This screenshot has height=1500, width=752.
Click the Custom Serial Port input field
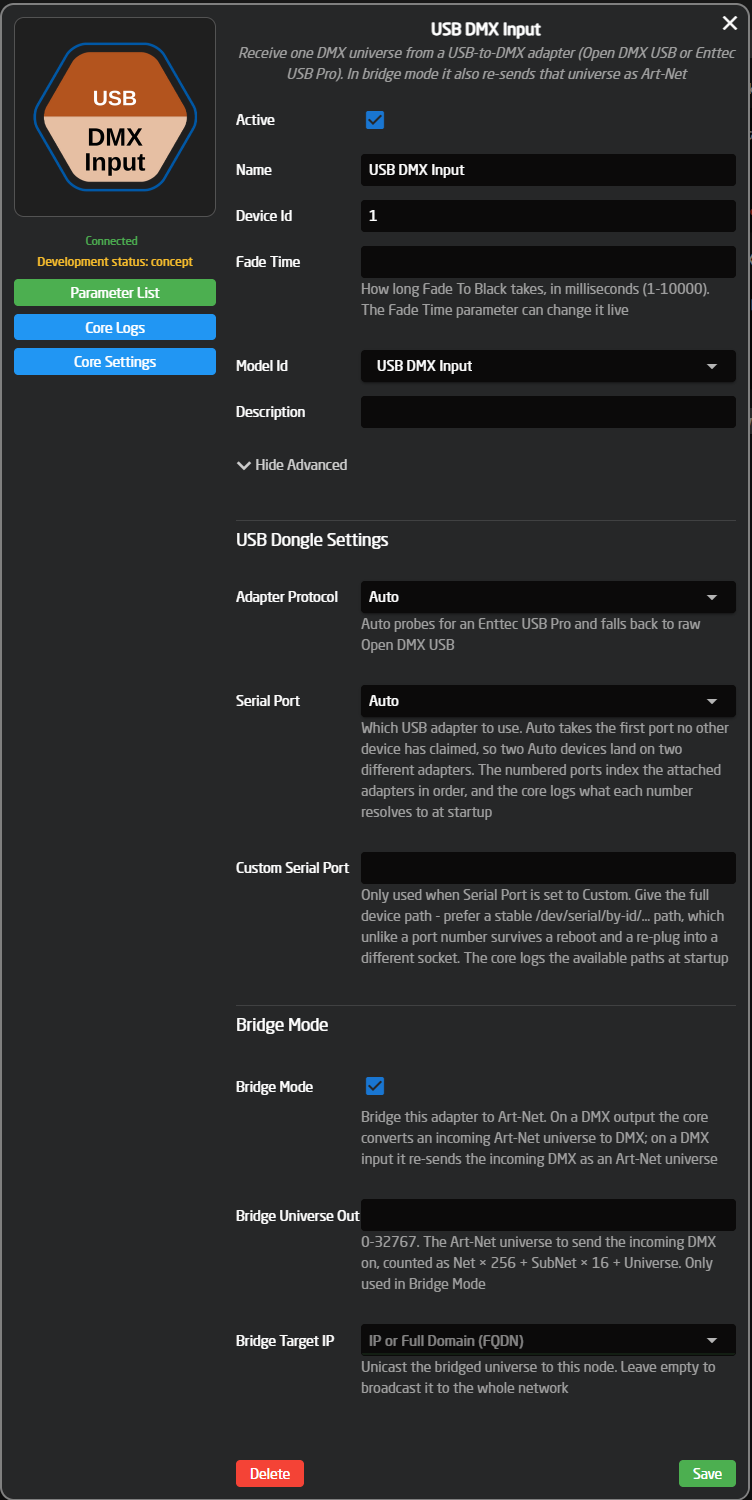[548, 868]
